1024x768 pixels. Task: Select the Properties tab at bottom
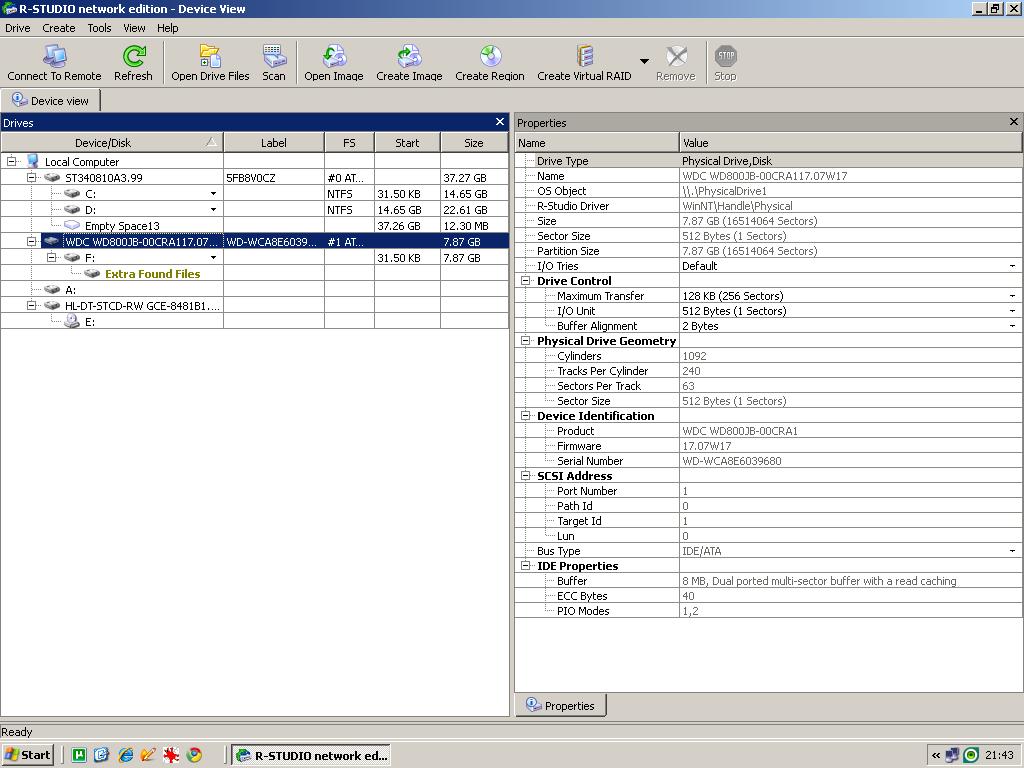(561, 705)
